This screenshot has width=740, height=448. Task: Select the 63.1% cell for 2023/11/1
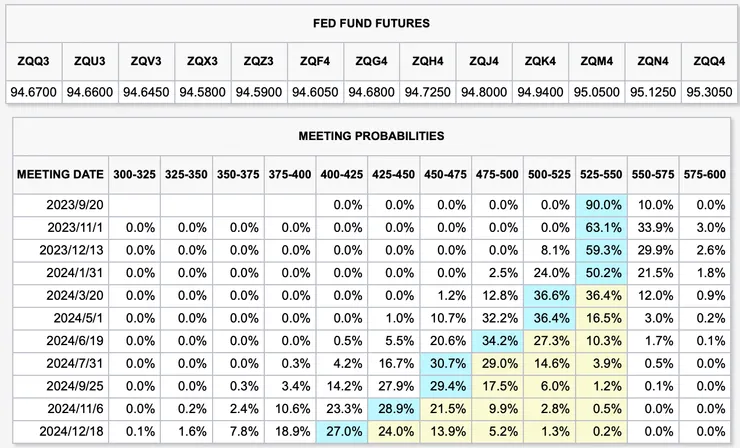point(602,227)
